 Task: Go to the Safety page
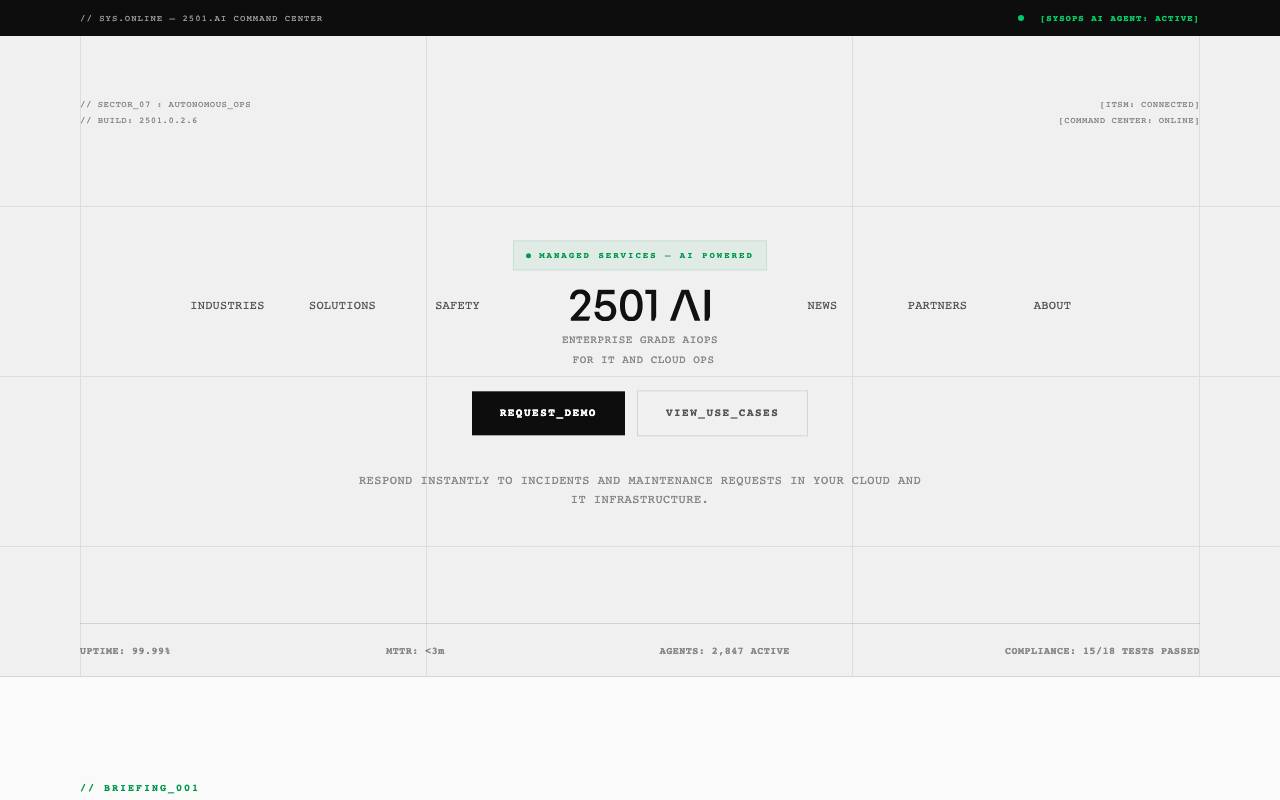[x=457, y=306]
